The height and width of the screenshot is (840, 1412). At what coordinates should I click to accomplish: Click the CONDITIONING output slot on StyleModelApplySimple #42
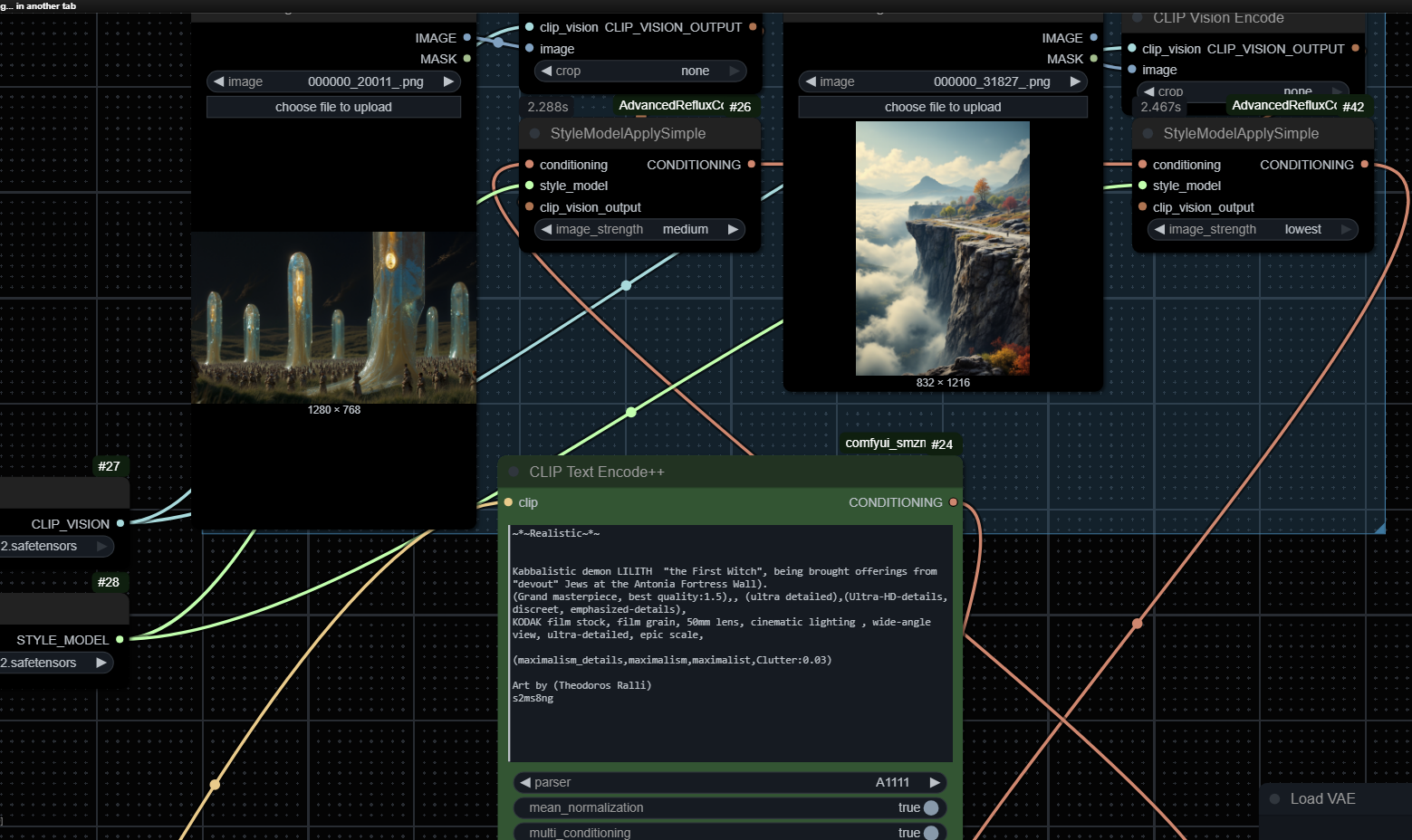click(1365, 165)
